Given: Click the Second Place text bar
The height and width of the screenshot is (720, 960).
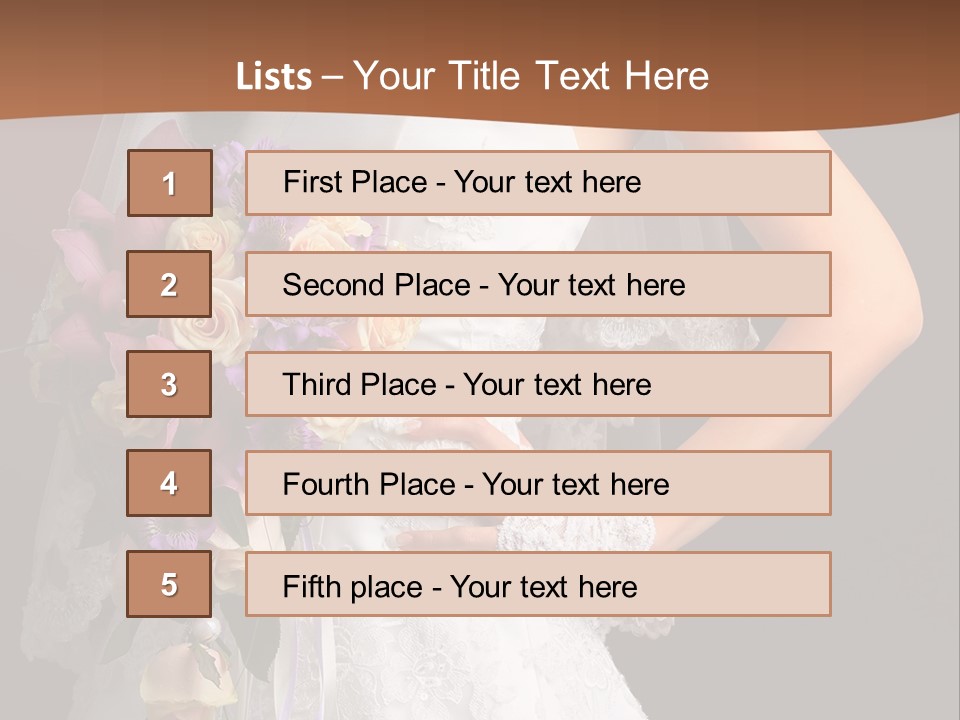Looking at the screenshot, I should coord(538,284).
